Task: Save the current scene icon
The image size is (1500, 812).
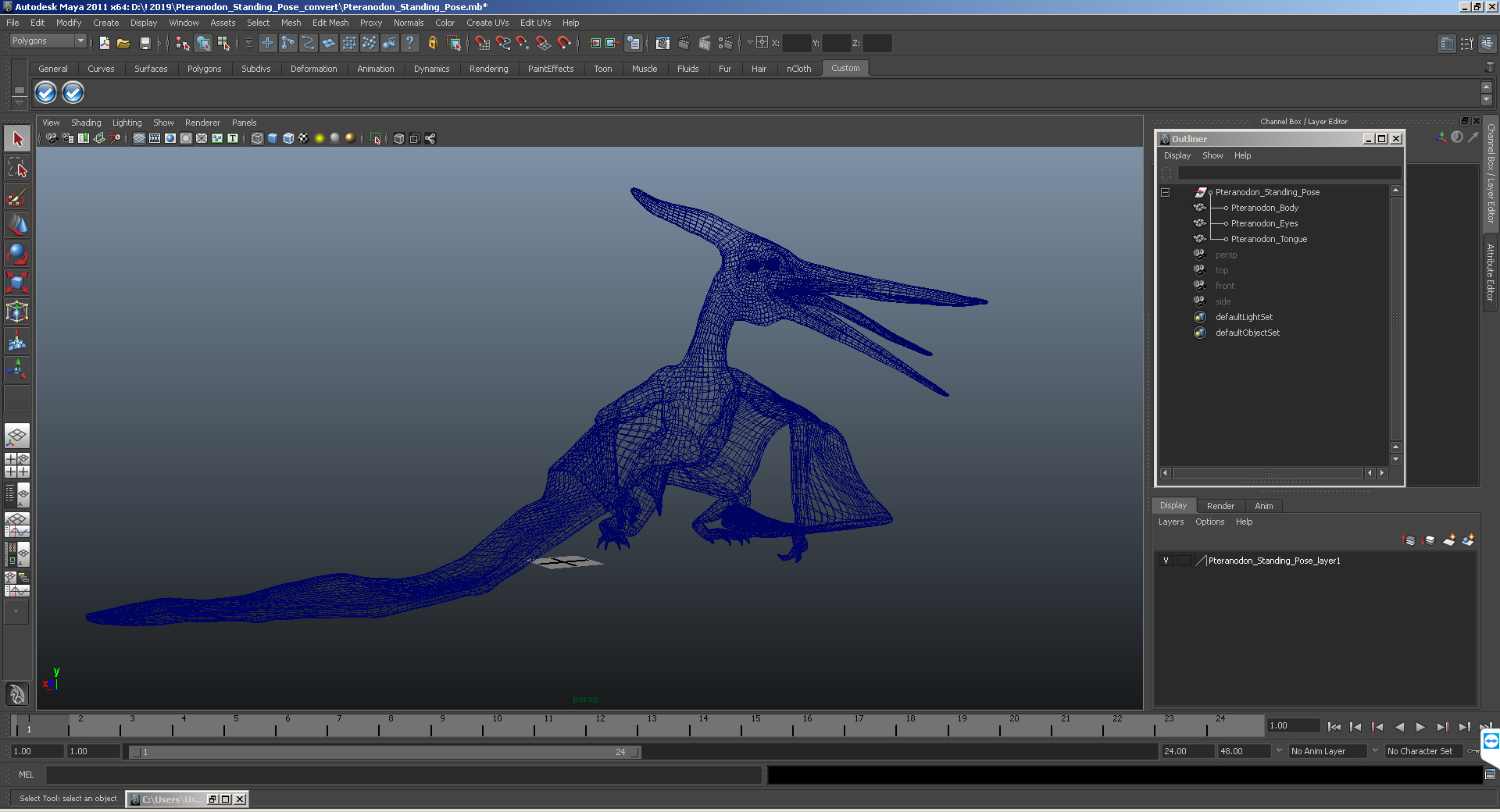Action: click(145, 43)
